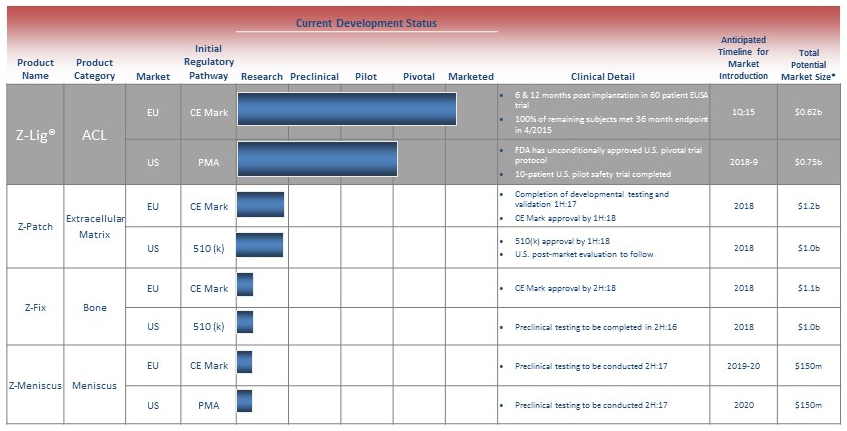The width and height of the screenshot is (847, 431).
Task: Select the Pivotal stage column header
Action: click(x=418, y=76)
